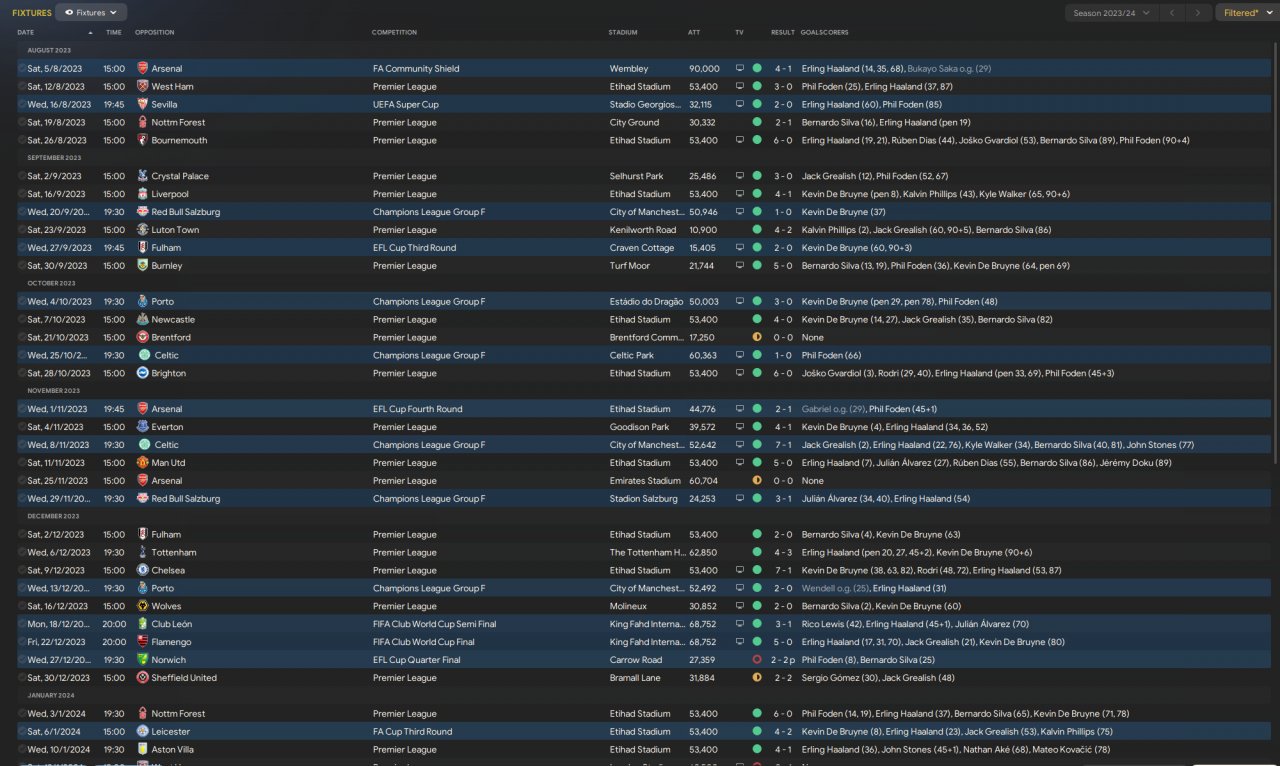Click the Everton club badge
Image resolution: width=1280 pixels, height=766 pixels.
point(143,427)
